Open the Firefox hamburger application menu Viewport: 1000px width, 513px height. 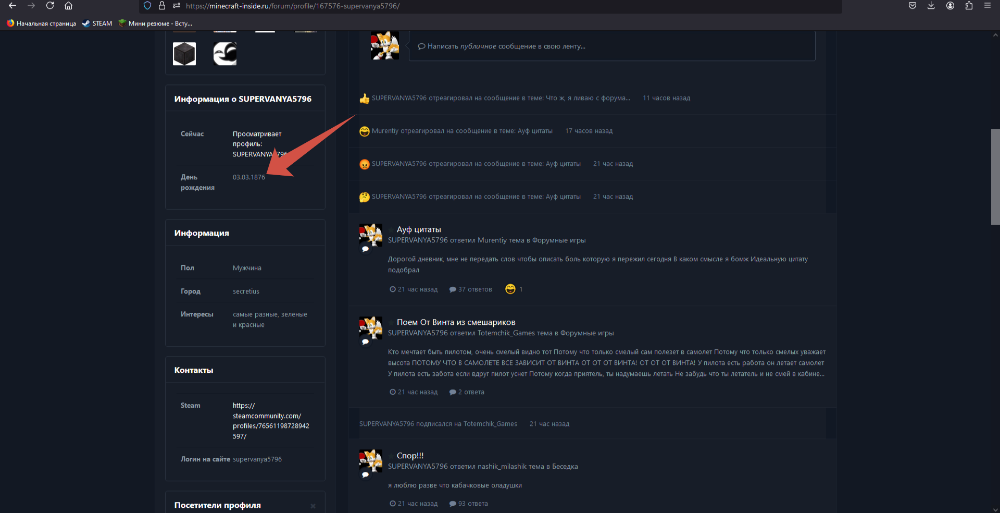(988, 6)
